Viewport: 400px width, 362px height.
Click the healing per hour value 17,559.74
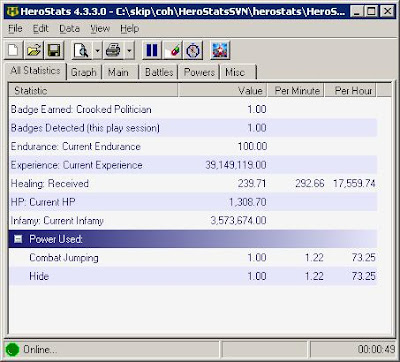point(354,183)
